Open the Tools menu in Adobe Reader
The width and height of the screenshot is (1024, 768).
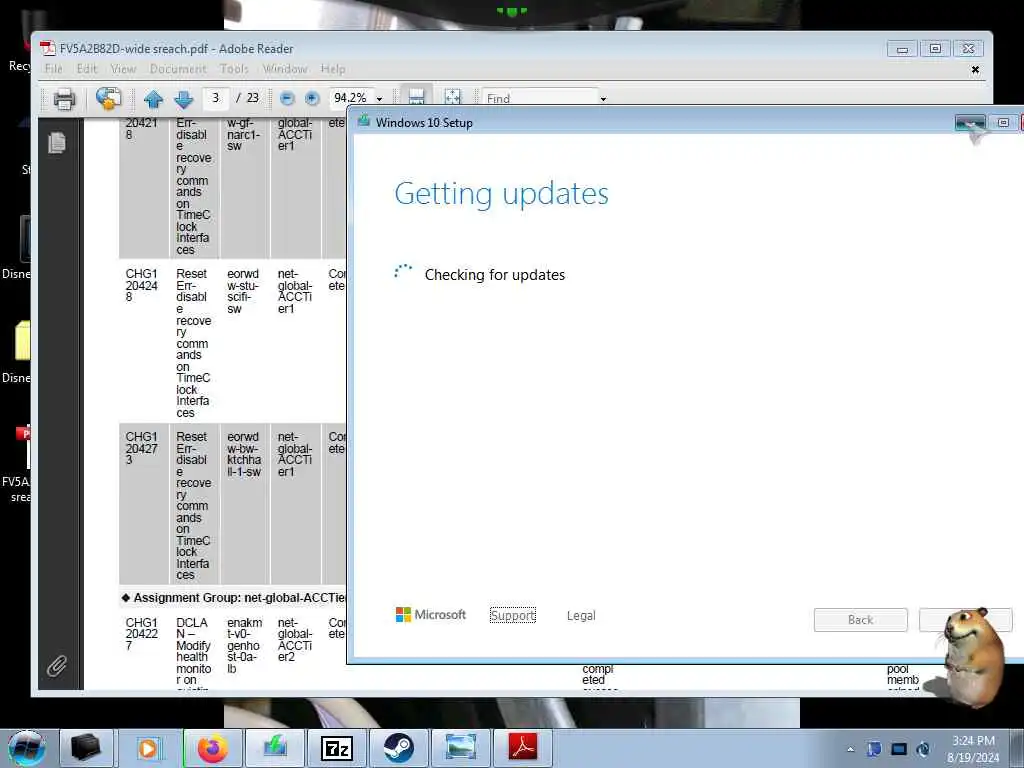(x=234, y=69)
